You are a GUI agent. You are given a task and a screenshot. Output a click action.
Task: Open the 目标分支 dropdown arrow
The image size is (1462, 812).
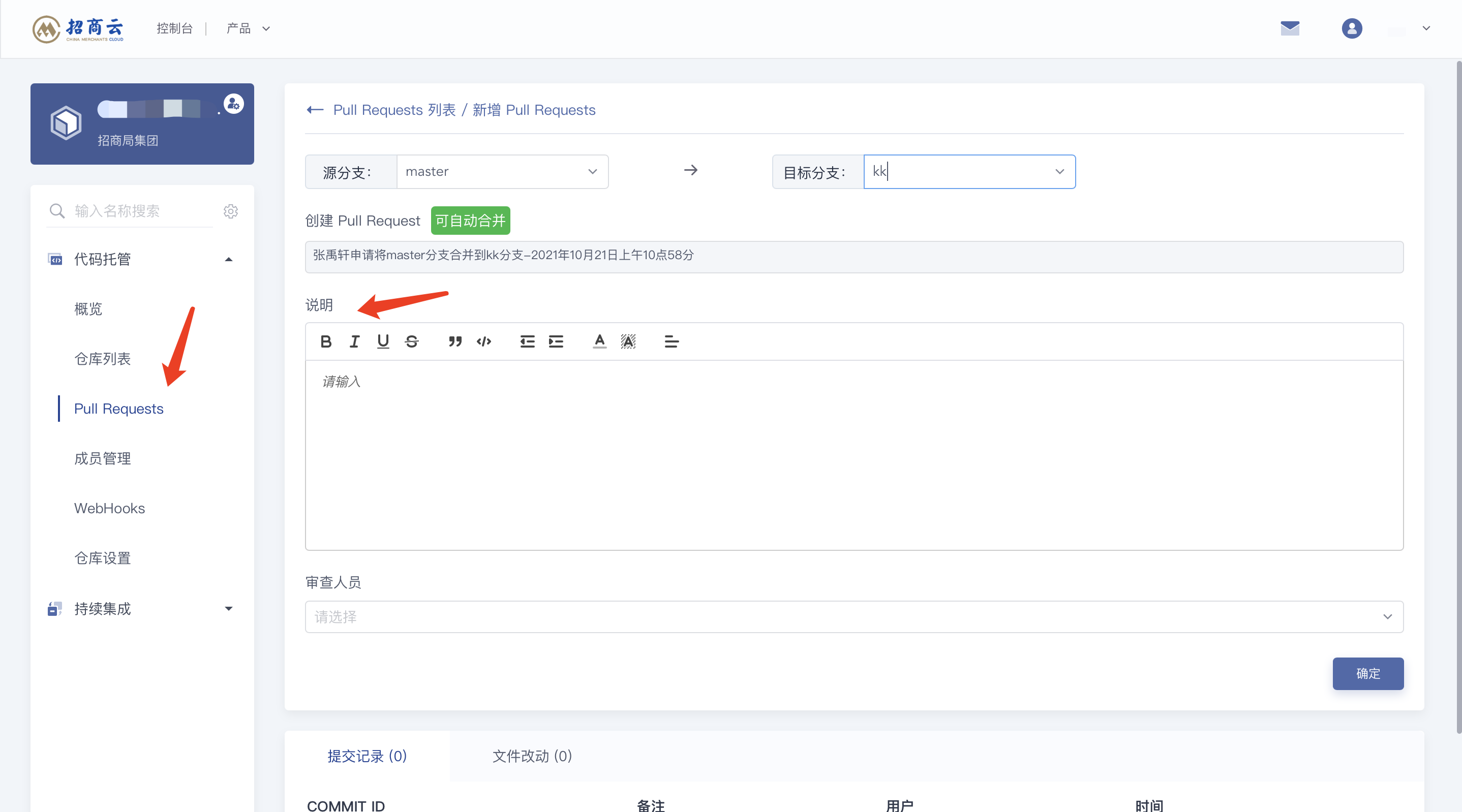[1059, 171]
